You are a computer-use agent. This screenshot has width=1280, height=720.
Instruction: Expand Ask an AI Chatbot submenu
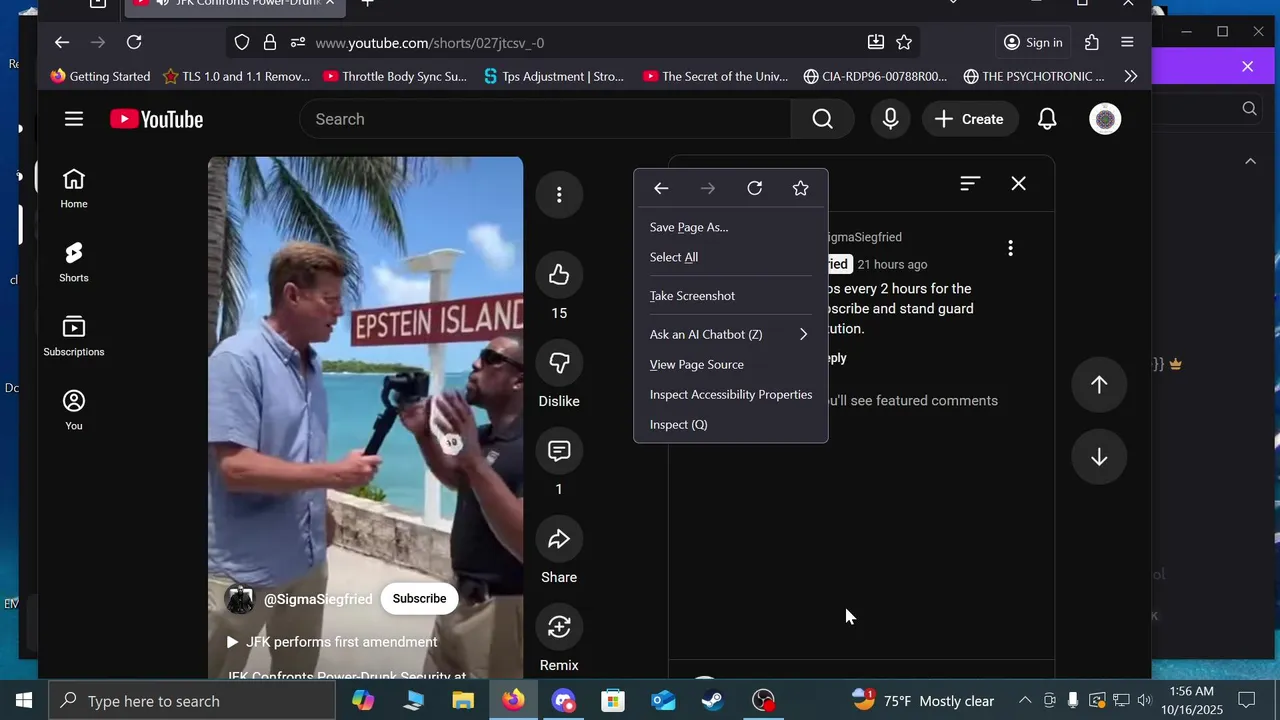pyautogui.click(x=731, y=334)
